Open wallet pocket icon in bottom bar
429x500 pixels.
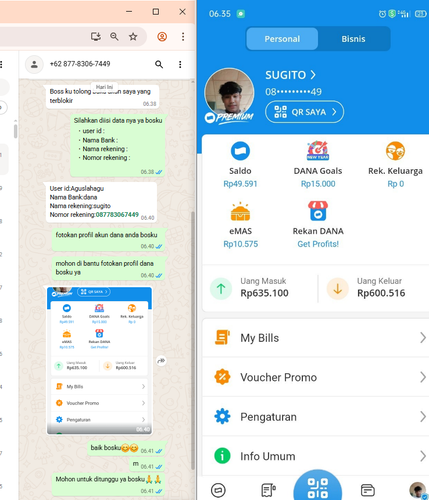click(x=368, y=490)
